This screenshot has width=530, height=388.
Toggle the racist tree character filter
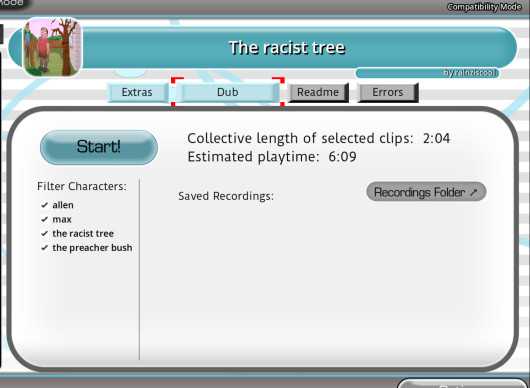(x=77, y=234)
